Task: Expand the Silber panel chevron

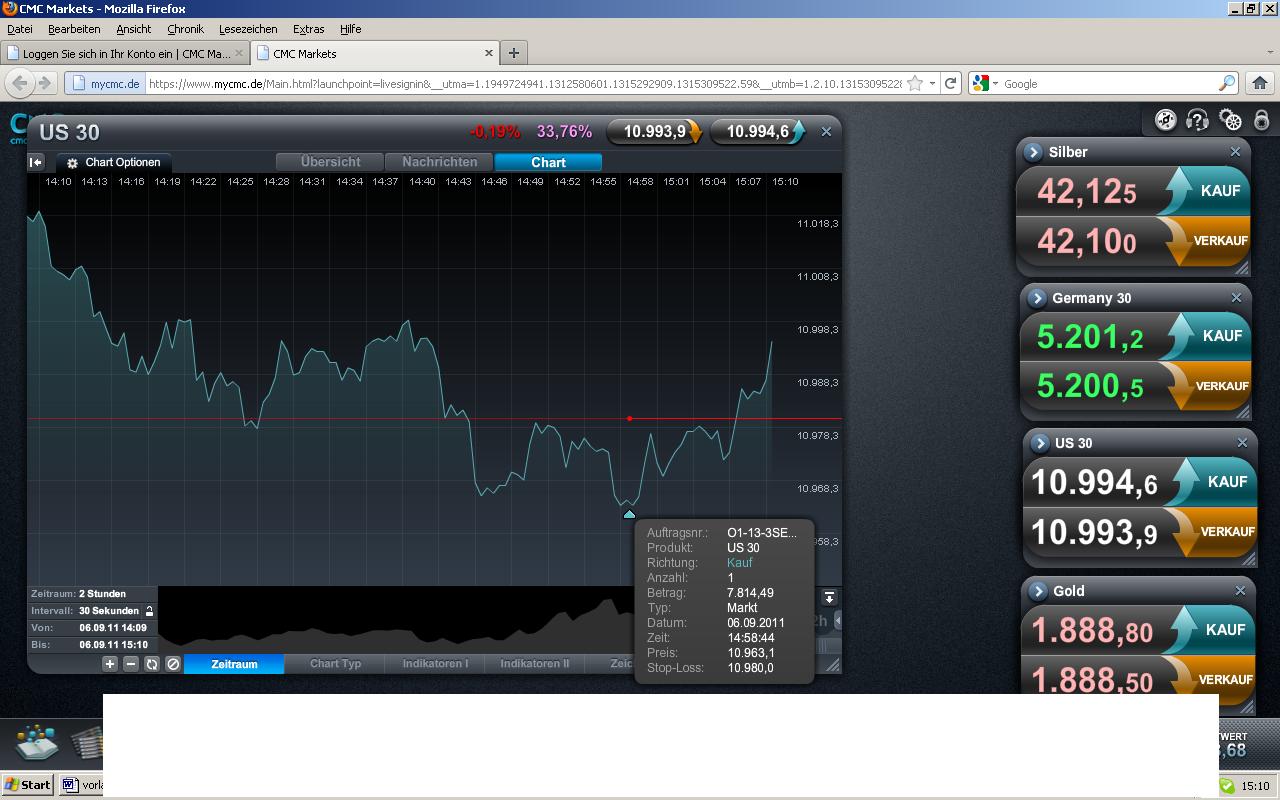Action: tap(1034, 152)
